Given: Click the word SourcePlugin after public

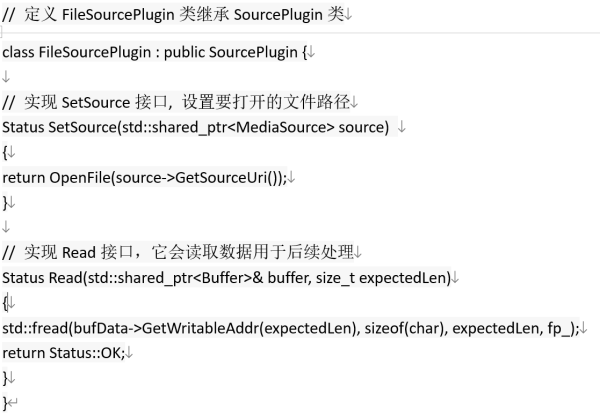Looking at the screenshot, I should coord(253,52).
